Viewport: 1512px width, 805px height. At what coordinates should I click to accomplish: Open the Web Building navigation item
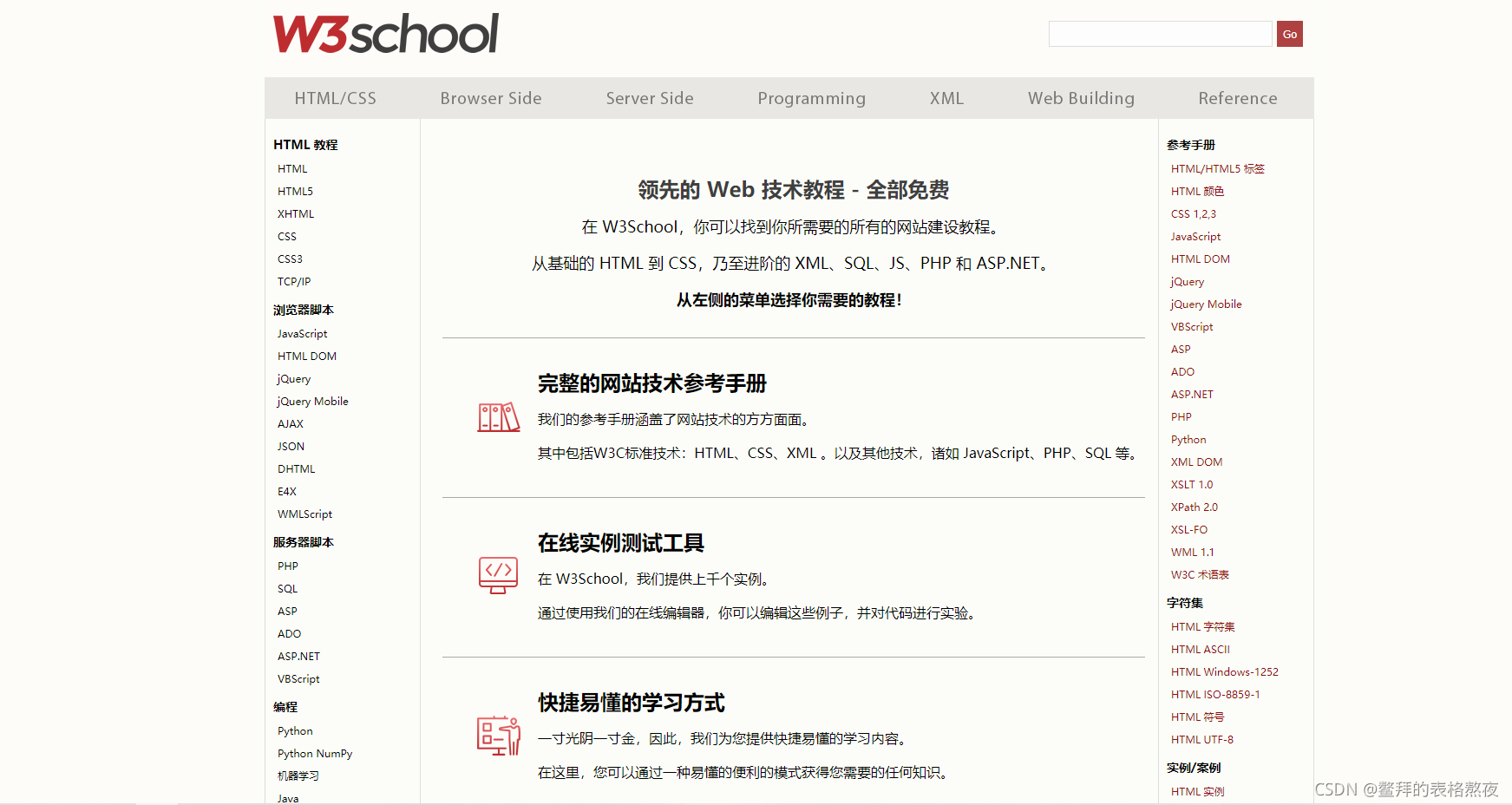(1082, 98)
